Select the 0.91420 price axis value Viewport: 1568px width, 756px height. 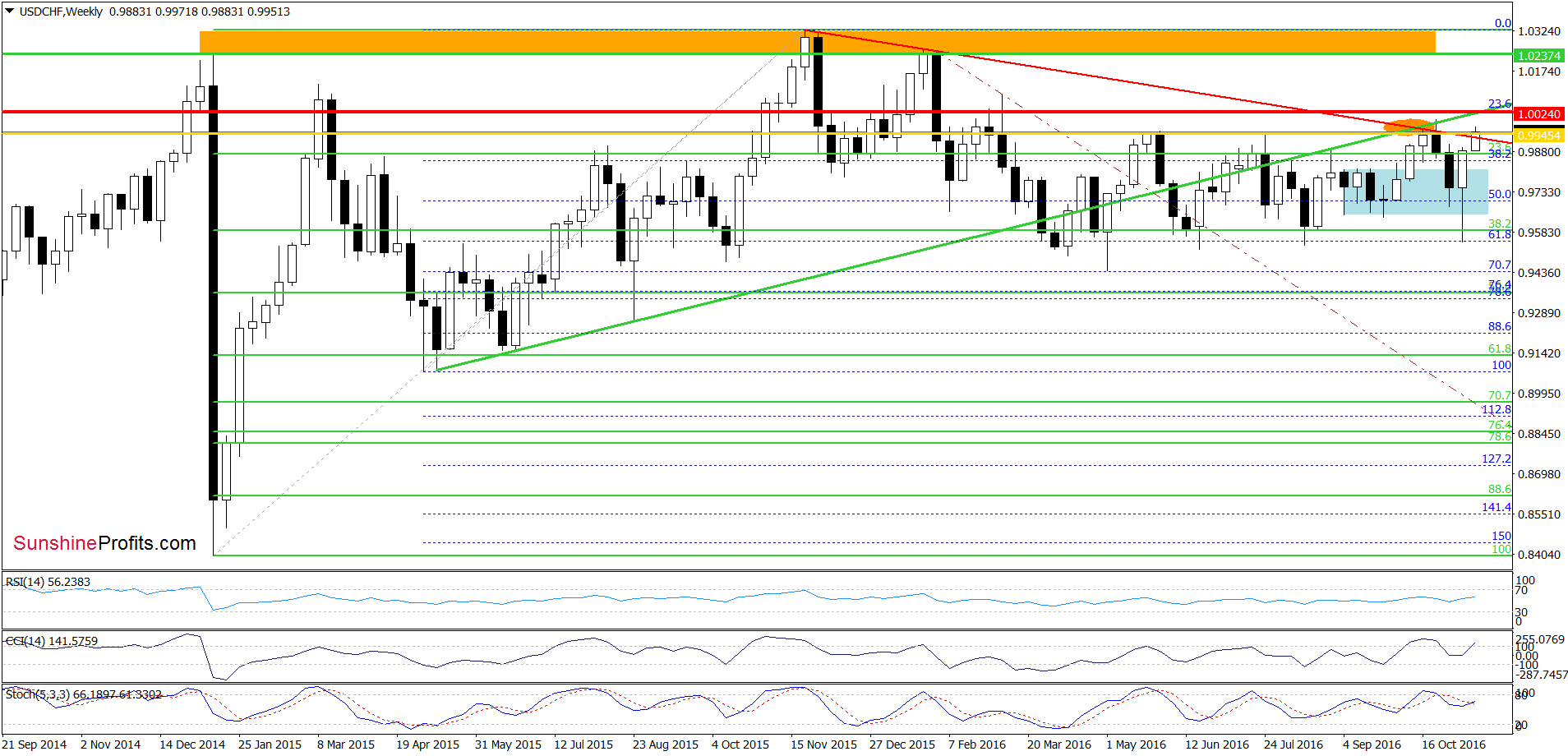click(1539, 353)
